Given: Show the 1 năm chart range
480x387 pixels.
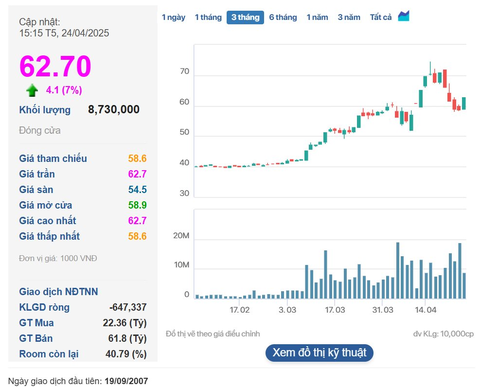Looking at the screenshot, I should [317, 17].
